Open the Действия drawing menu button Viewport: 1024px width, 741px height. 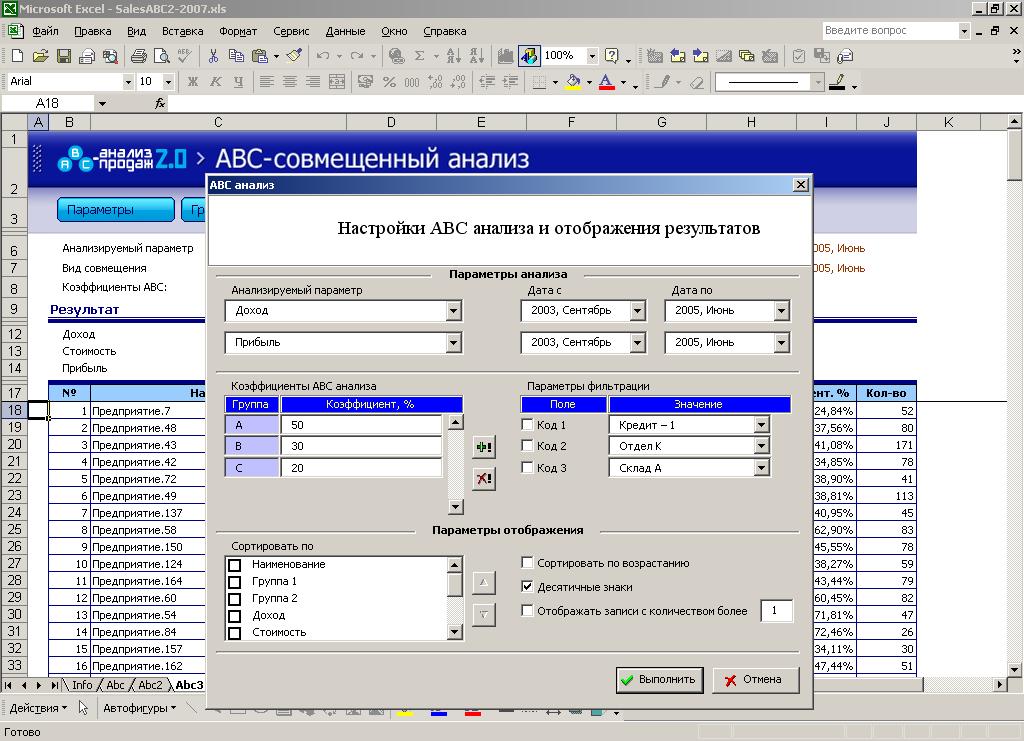(38, 708)
